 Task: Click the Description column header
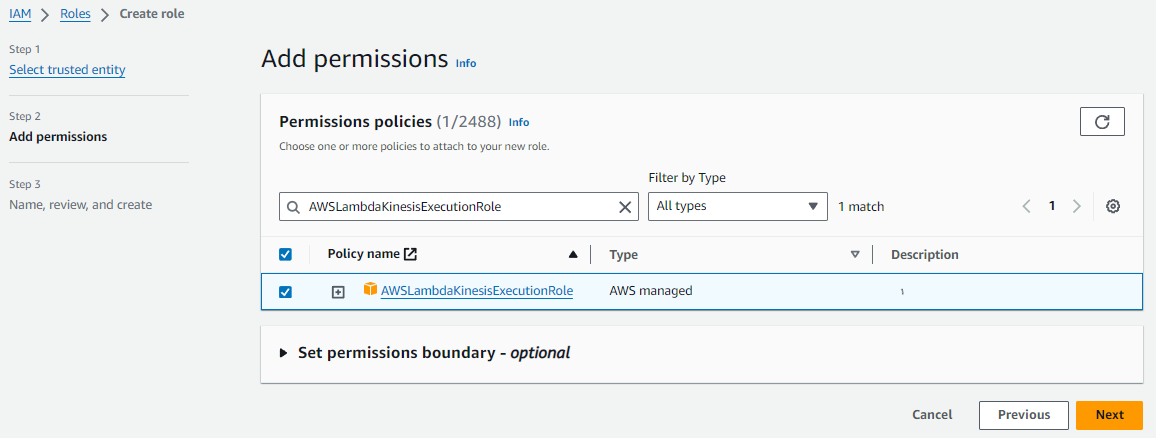point(925,254)
